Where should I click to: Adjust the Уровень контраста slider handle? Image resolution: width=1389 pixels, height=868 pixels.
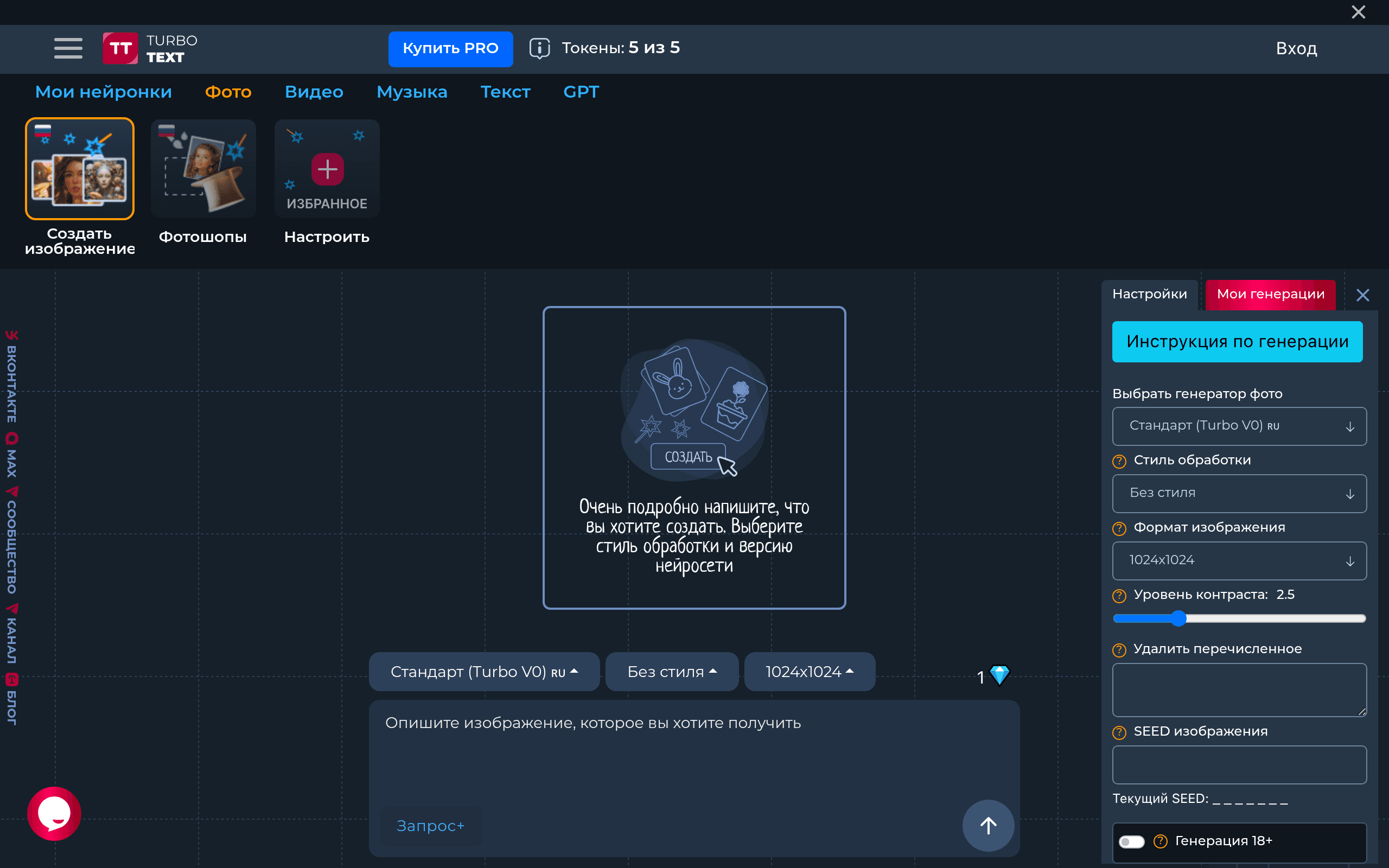coord(1178,618)
